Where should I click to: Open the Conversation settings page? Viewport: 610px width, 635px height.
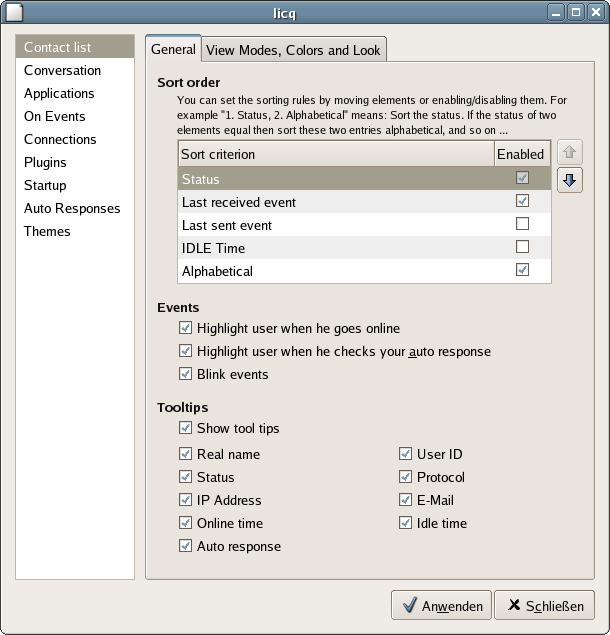[62, 70]
